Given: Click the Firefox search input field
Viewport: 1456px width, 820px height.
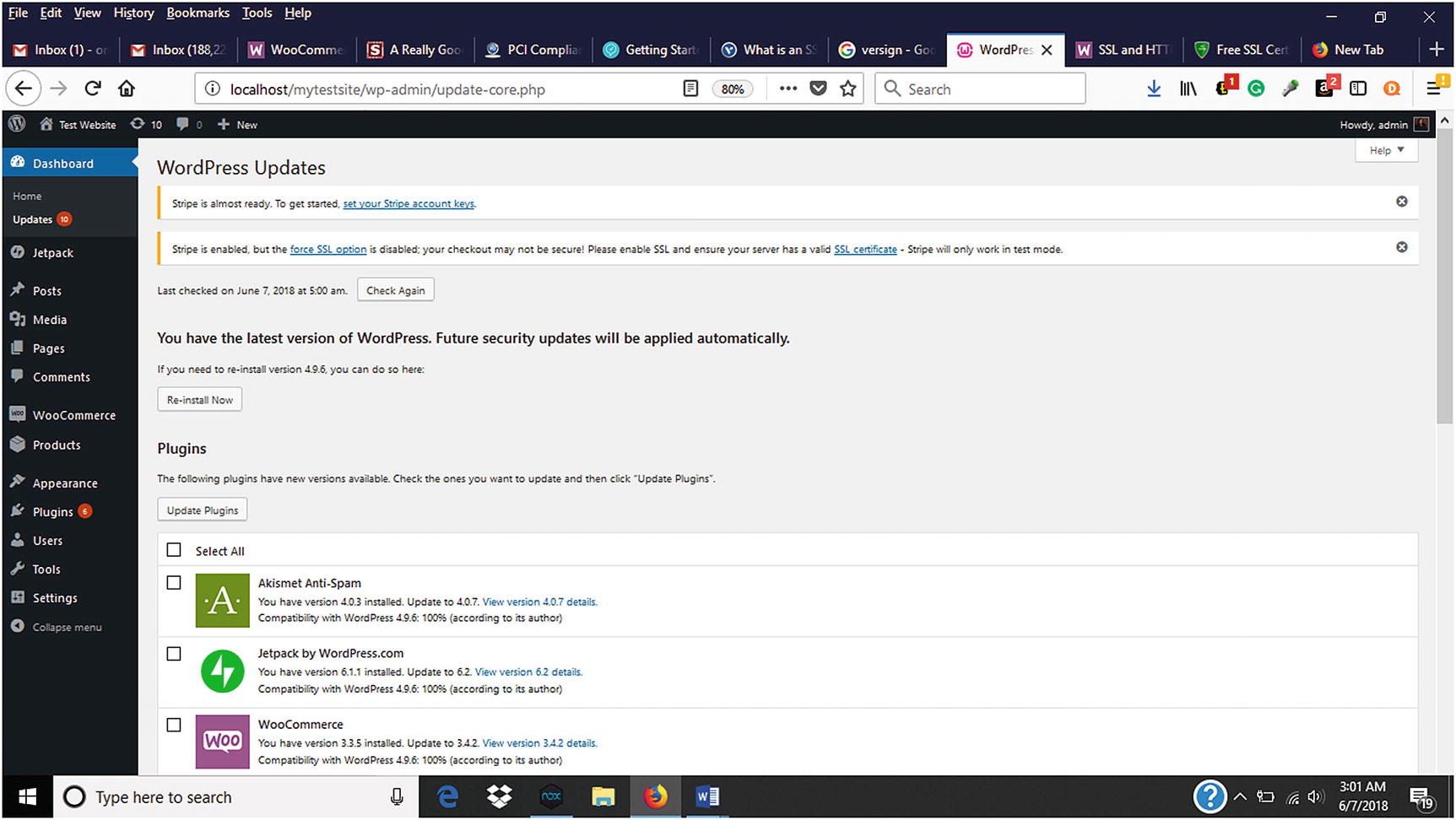Looking at the screenshot, I should click(x=988, y=89).
